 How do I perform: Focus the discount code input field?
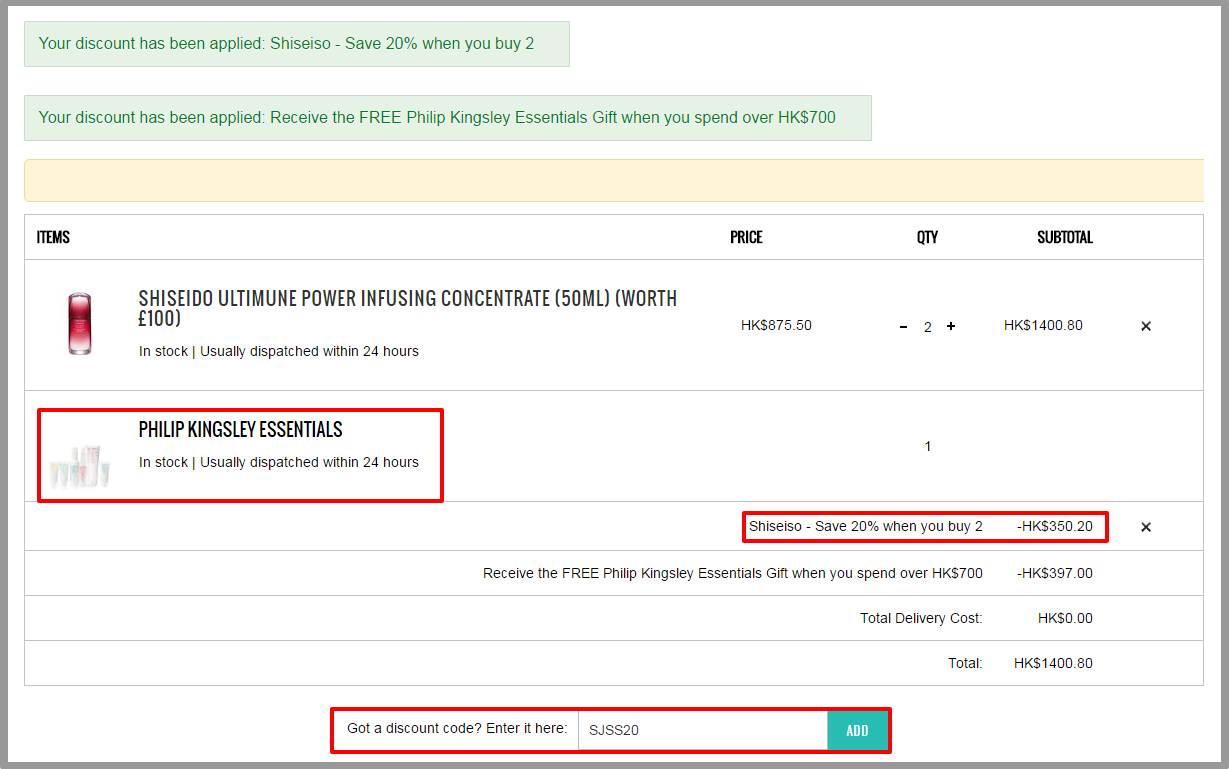pos(703,730)
